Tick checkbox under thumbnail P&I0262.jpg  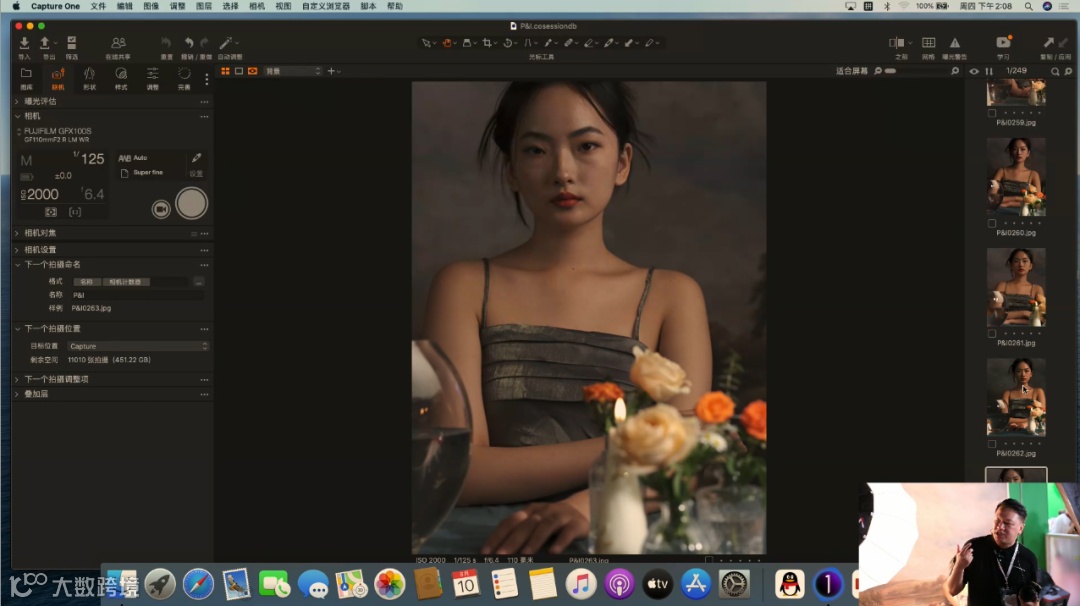[x=992, y=444]
